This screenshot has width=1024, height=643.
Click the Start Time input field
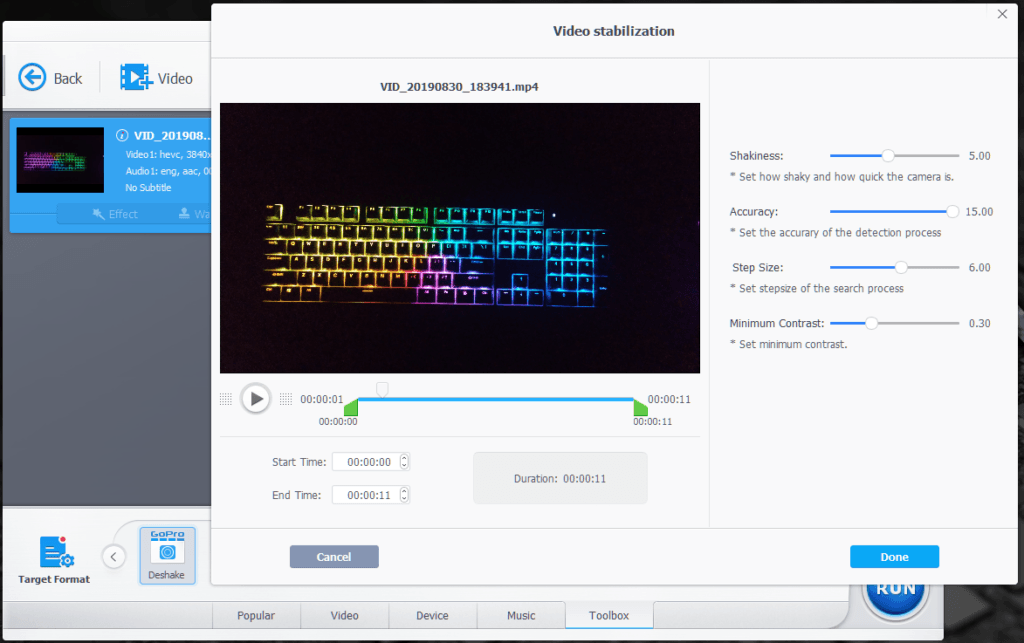click(x=370, y=462)
